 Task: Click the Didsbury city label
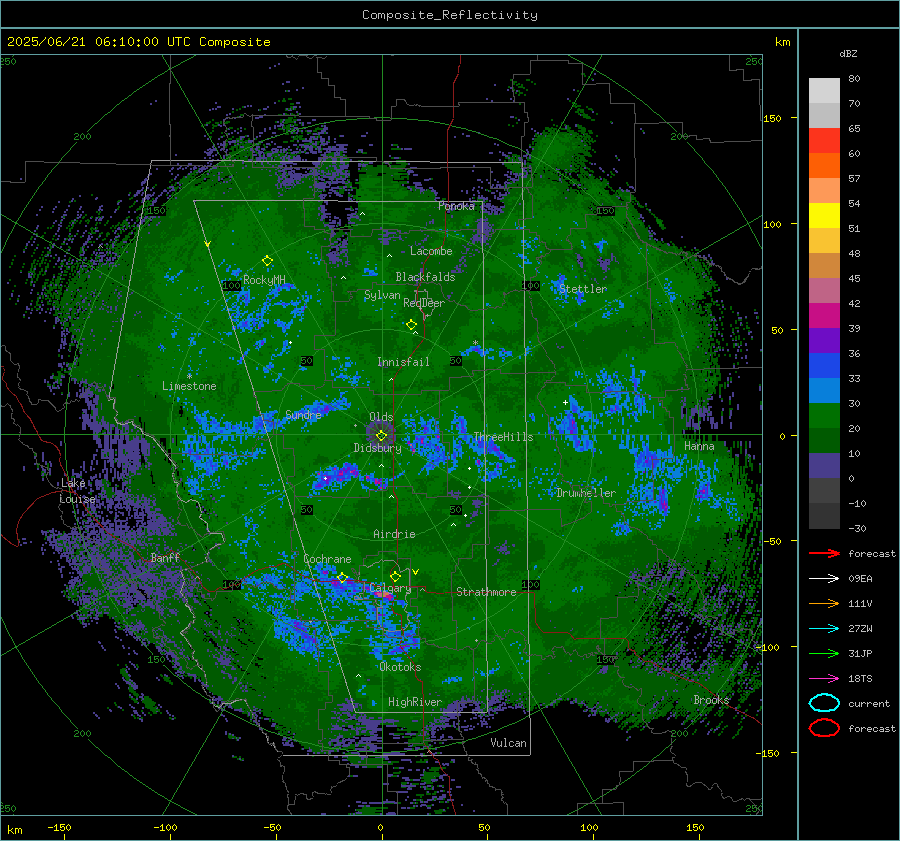point(377,448)
